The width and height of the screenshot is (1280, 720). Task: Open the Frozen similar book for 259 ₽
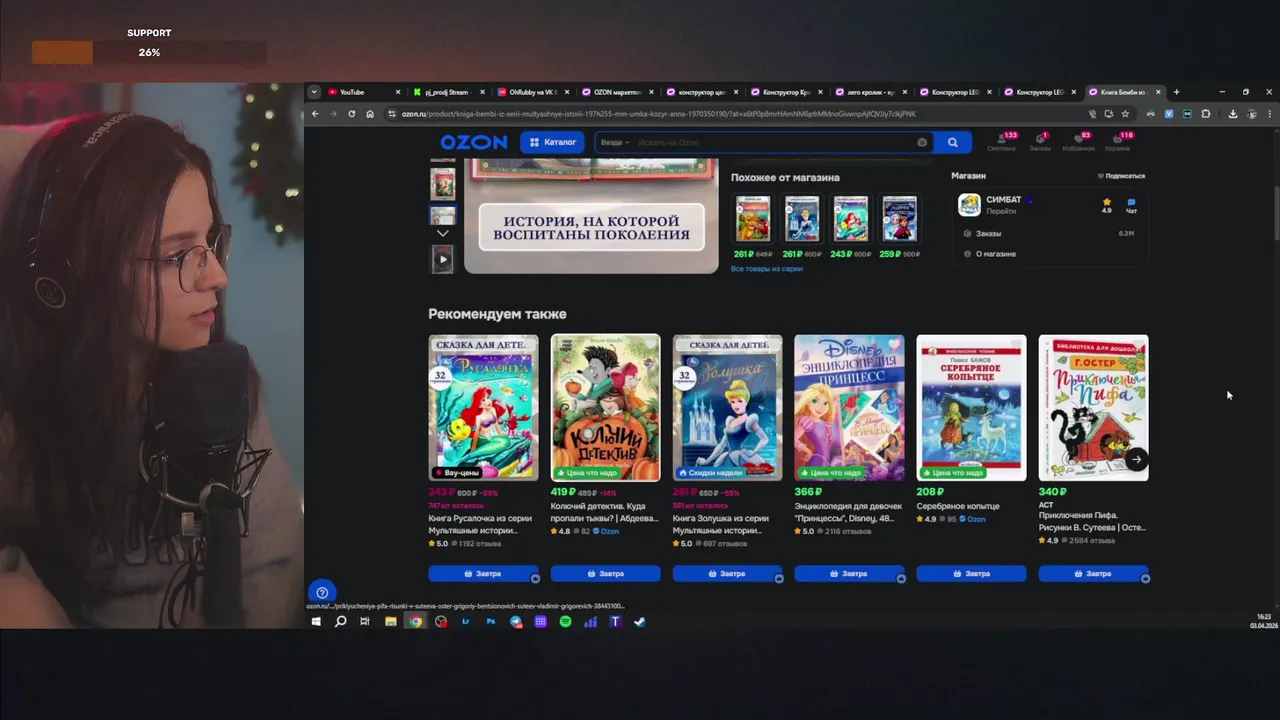click(899, 218)
